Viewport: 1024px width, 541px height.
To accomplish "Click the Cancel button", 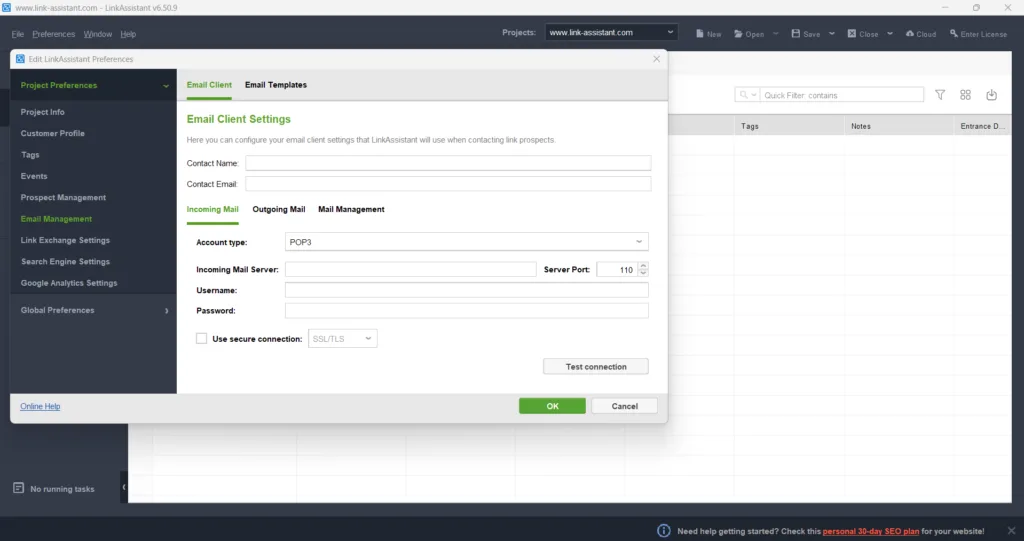I will (624, 406).
